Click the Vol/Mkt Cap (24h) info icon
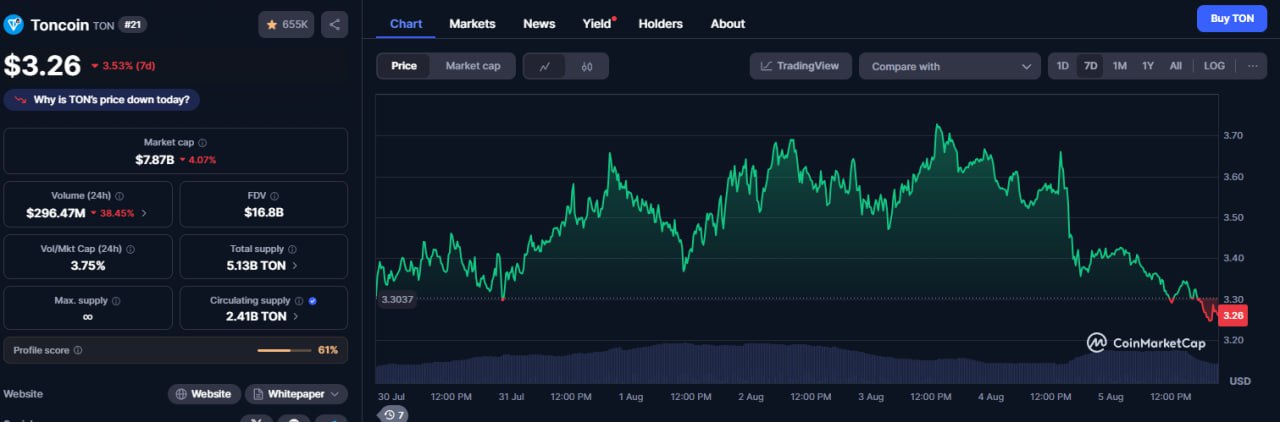The height and width of the screenshot is (422, 1280). pos(130,249)
